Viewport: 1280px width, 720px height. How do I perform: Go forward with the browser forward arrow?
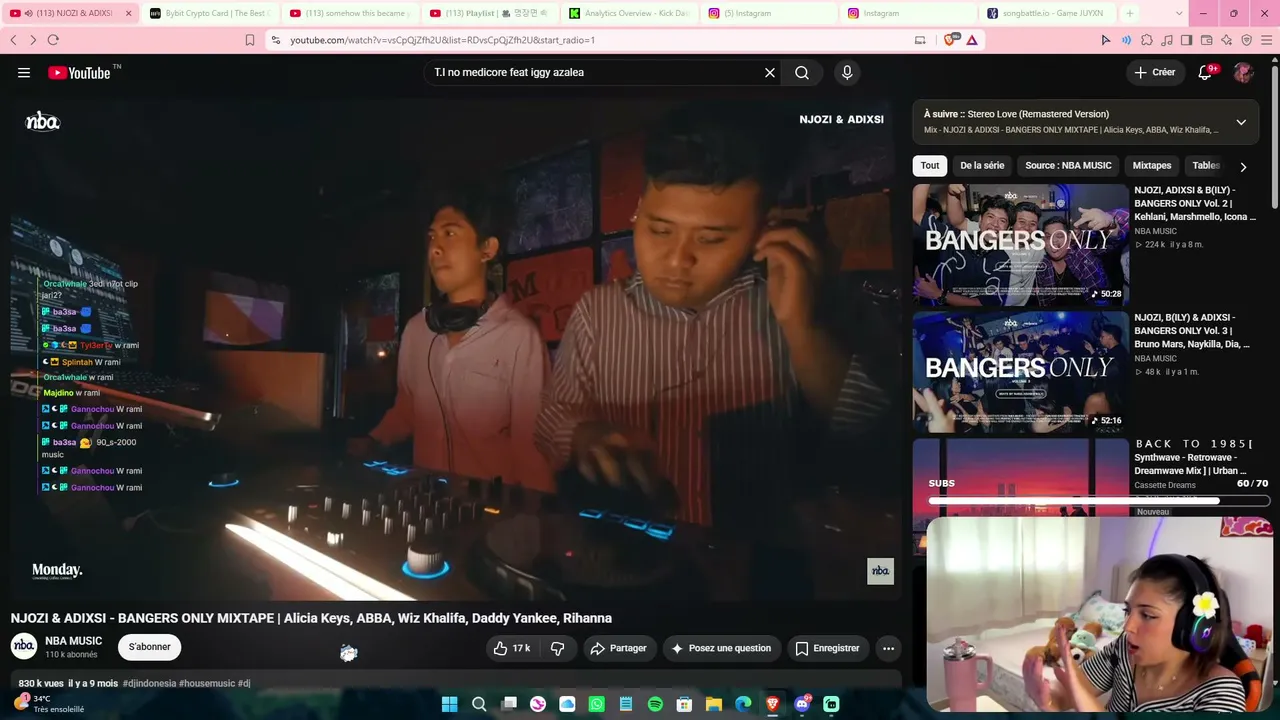[x=33, y=40]
